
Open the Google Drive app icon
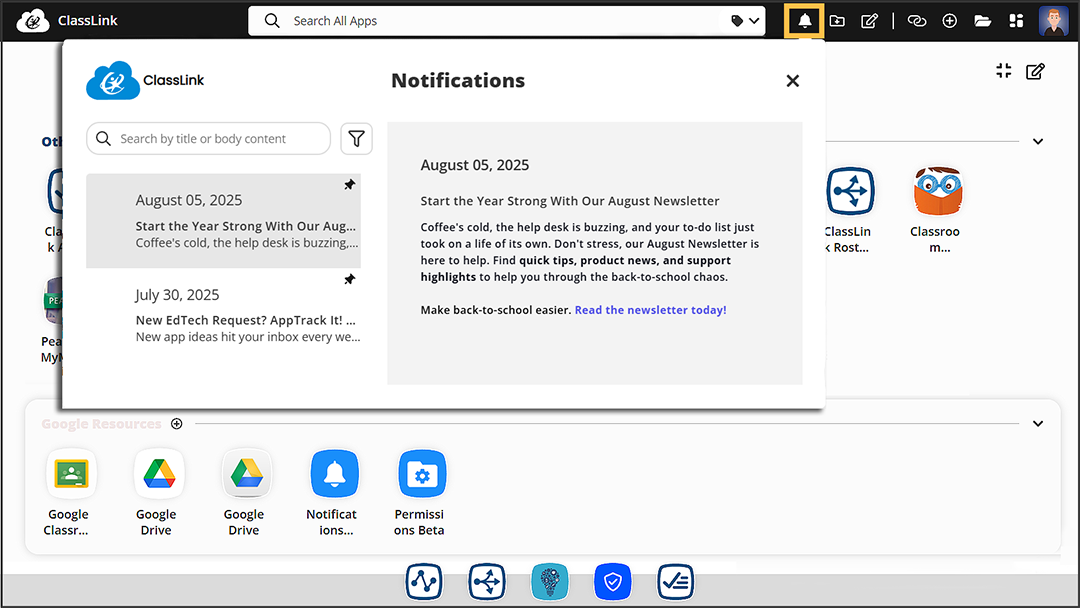point(158,473)
